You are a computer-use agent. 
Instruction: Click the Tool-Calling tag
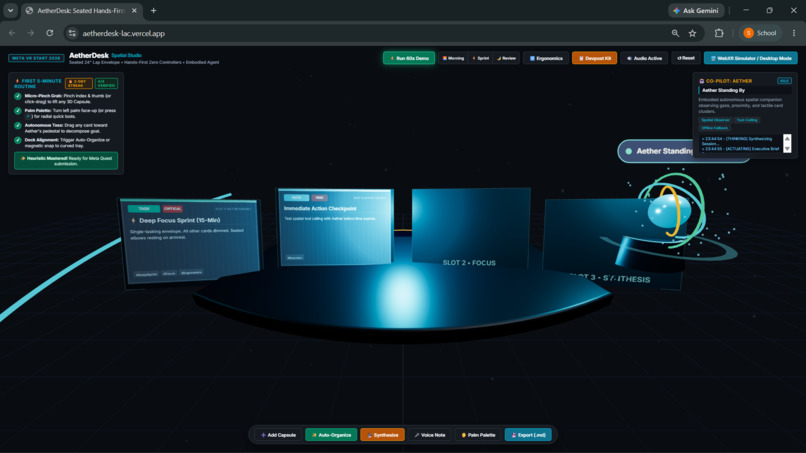pos(747,120)
